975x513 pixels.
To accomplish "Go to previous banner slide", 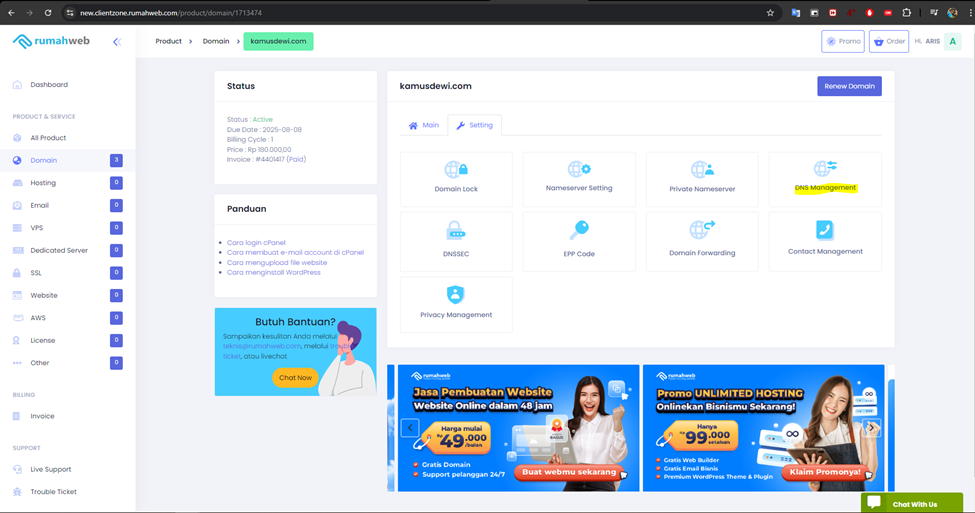I will tap(410, 428).
